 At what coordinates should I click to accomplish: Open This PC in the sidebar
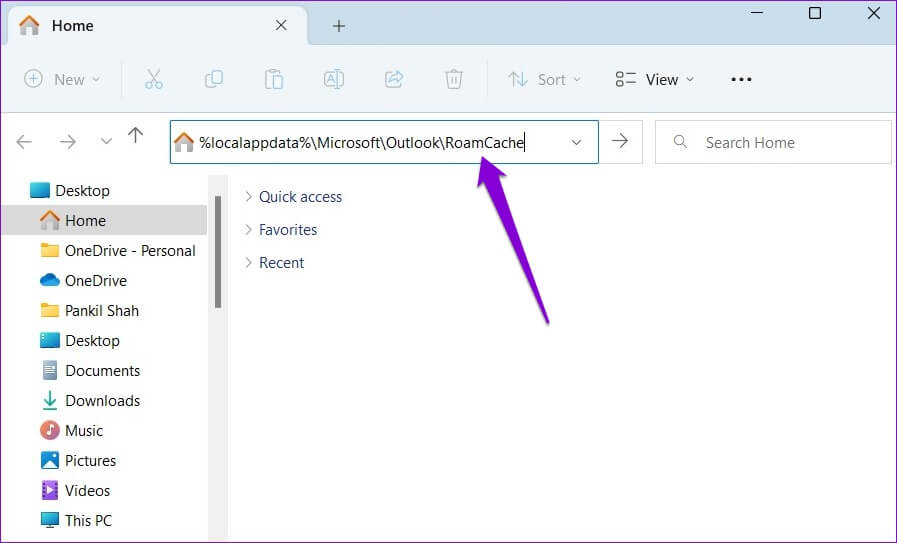[76, 521]
